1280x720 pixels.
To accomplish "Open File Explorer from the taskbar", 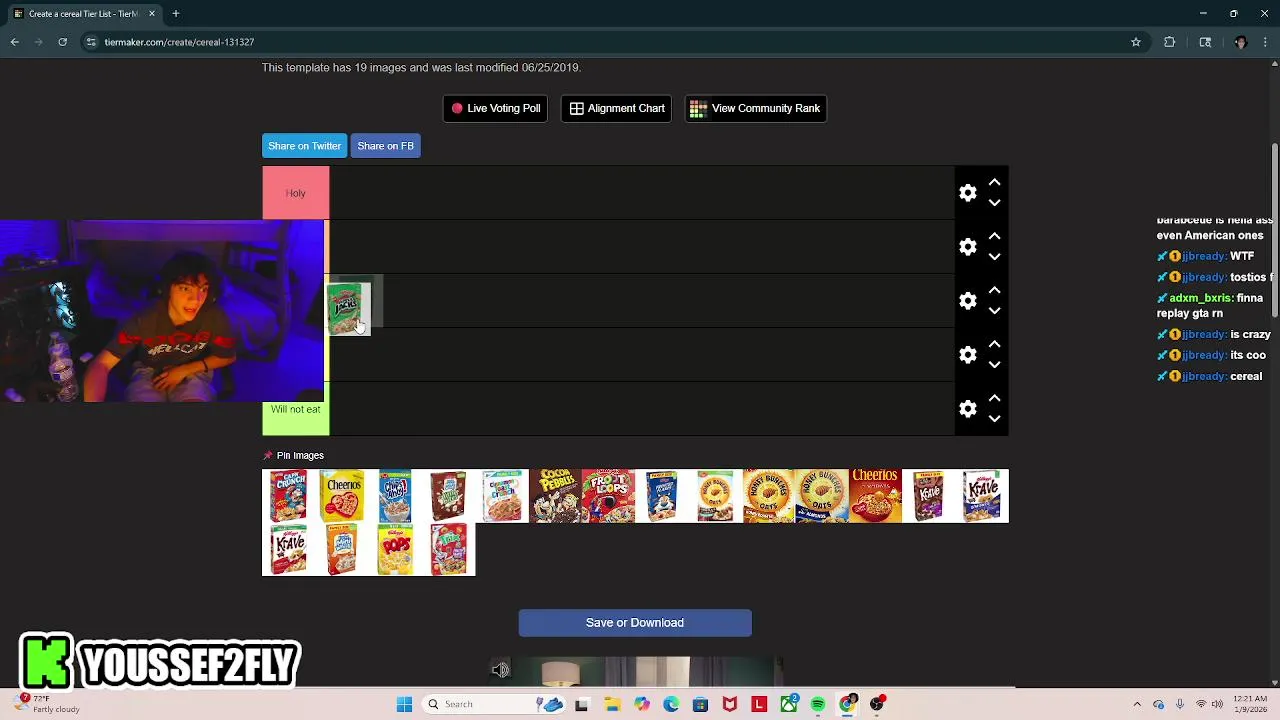I will pyautogui.click(x=612, y=705).
